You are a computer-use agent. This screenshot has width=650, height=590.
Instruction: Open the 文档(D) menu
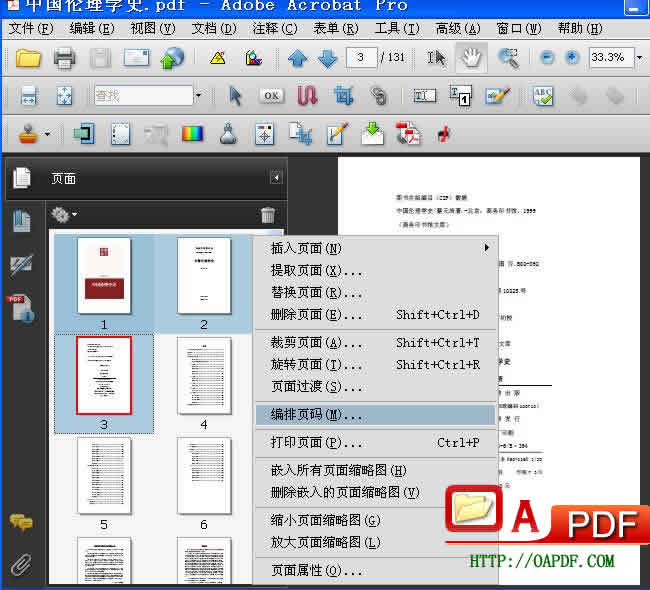click(x=214, y=29)
